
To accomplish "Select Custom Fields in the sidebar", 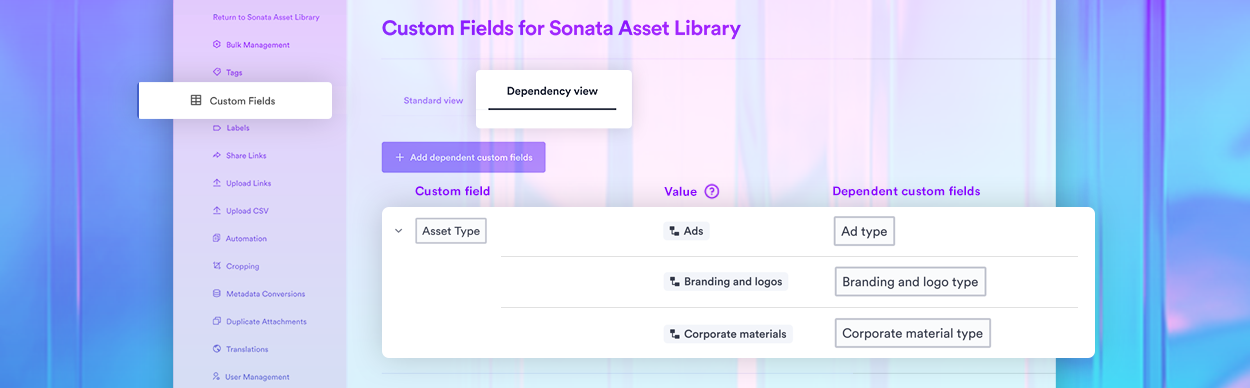I will [235, 101].
